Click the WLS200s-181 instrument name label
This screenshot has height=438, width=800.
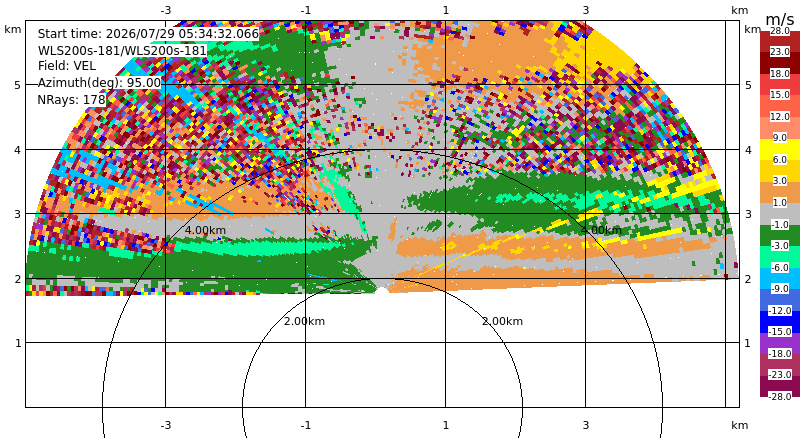pyautogui.click(x=122, y=51)
